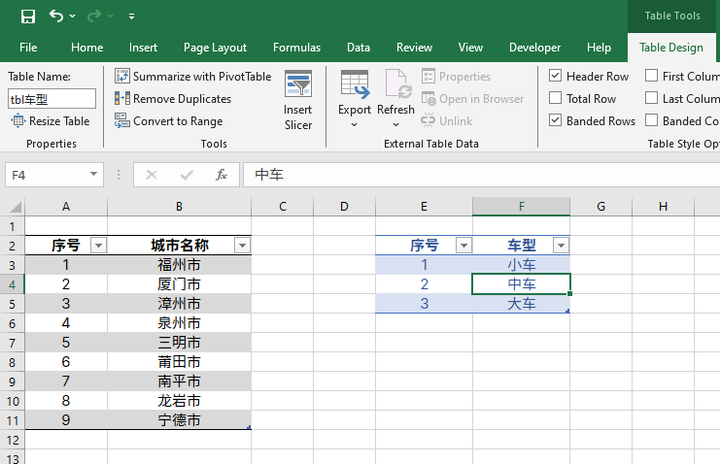Switch to the Home tab
Image resolution: width=720 pixels, height=464 pixels.
pos(87,47)
